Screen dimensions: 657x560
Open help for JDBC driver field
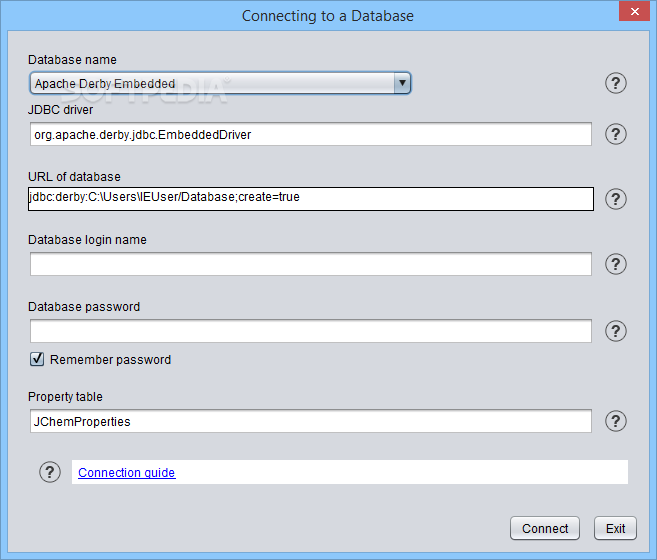[x=616, y=134]
